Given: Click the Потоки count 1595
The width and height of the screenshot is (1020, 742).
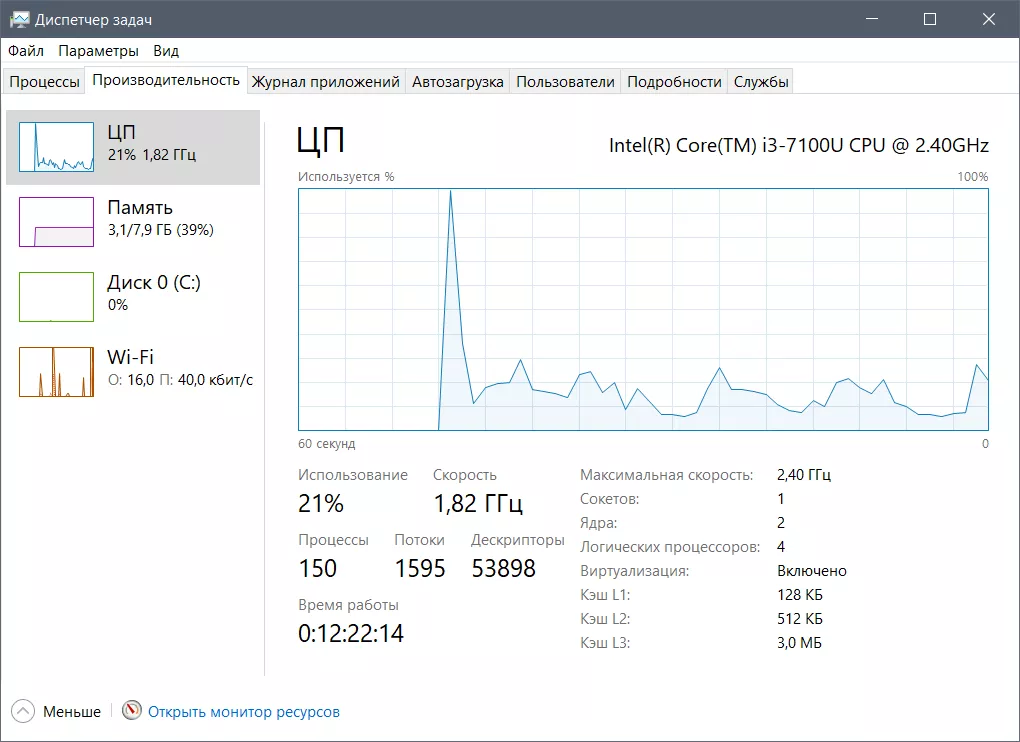Looking at the screenshot, I should point(420,568).
